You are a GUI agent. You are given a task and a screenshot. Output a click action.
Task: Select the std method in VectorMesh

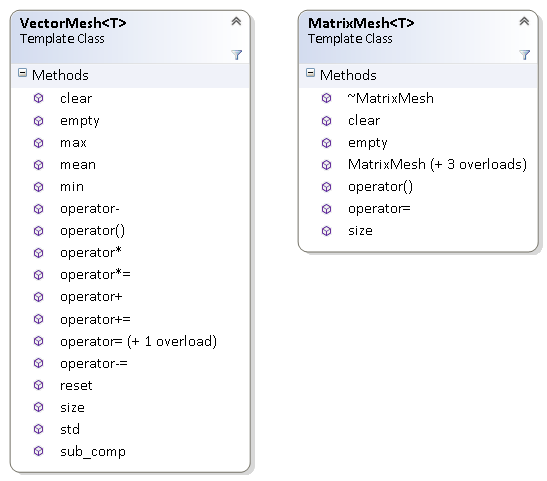pos(70,429)
